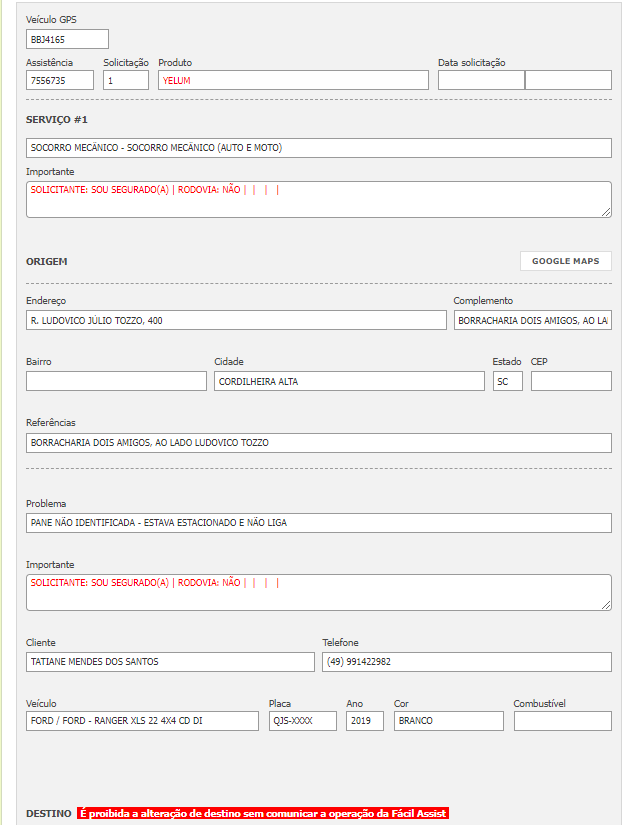The image size is (628, 825).
Task: Click the first Data solicitação field
Action: (x=481, y=80)
